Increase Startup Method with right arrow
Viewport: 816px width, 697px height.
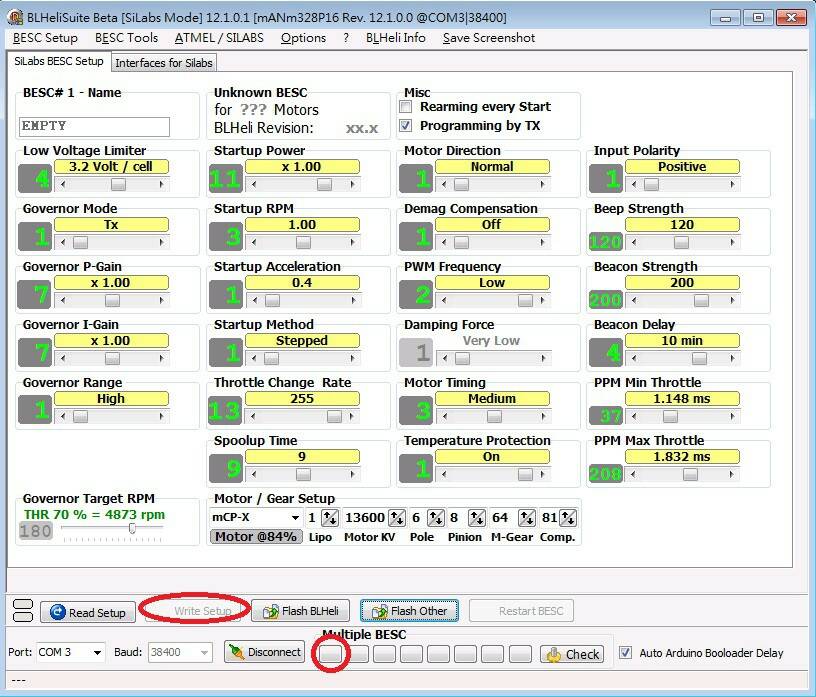(x=353, y=359)
